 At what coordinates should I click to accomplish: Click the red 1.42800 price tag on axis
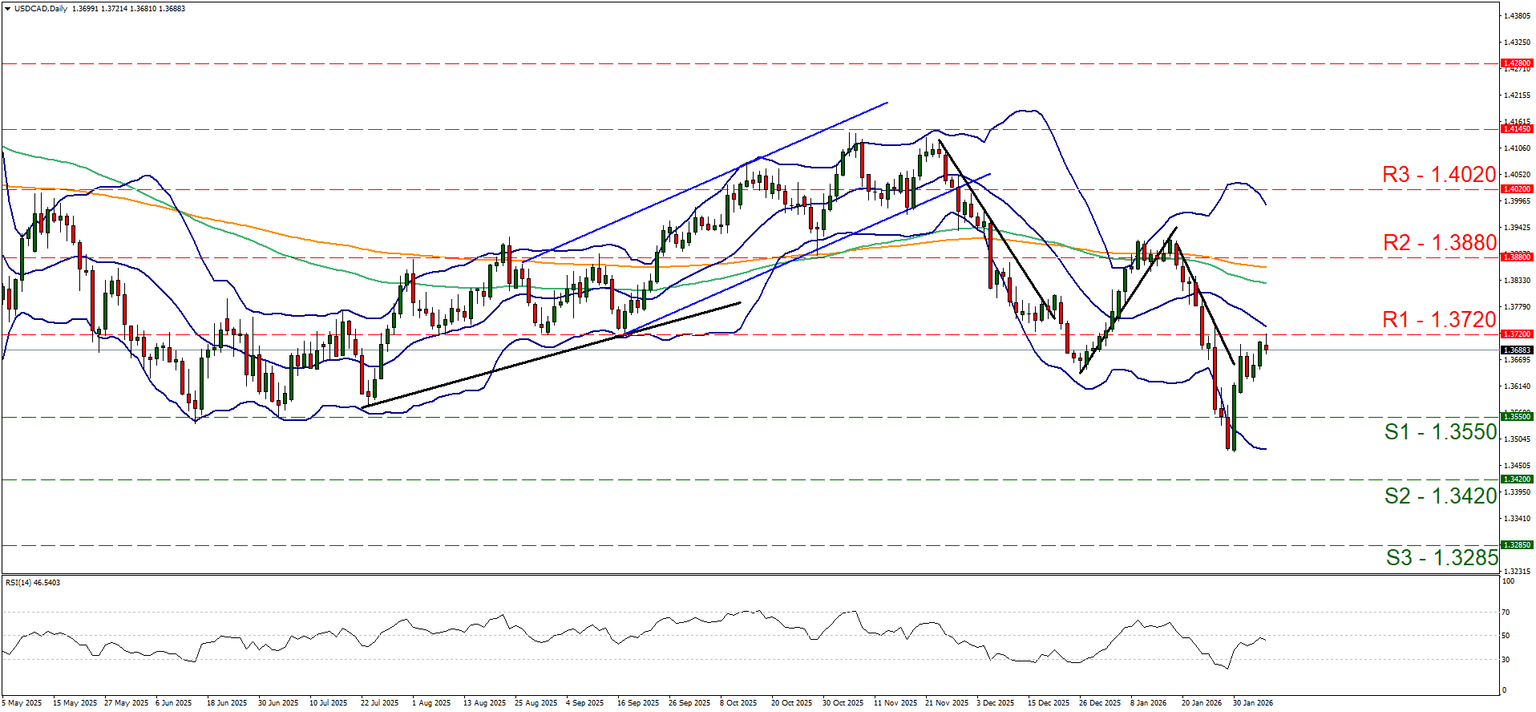[x=1516, y=62]
